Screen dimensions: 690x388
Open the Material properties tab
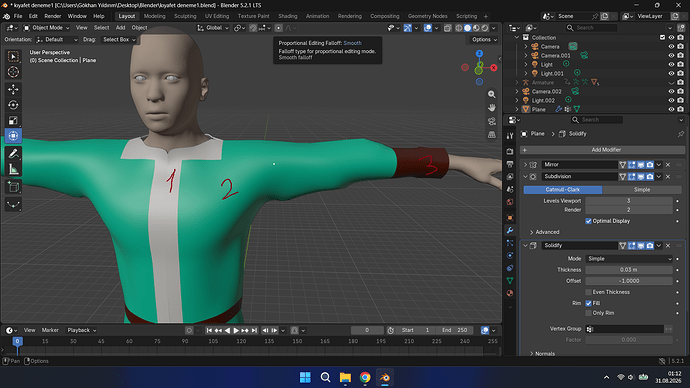click(x=510, y=293)
